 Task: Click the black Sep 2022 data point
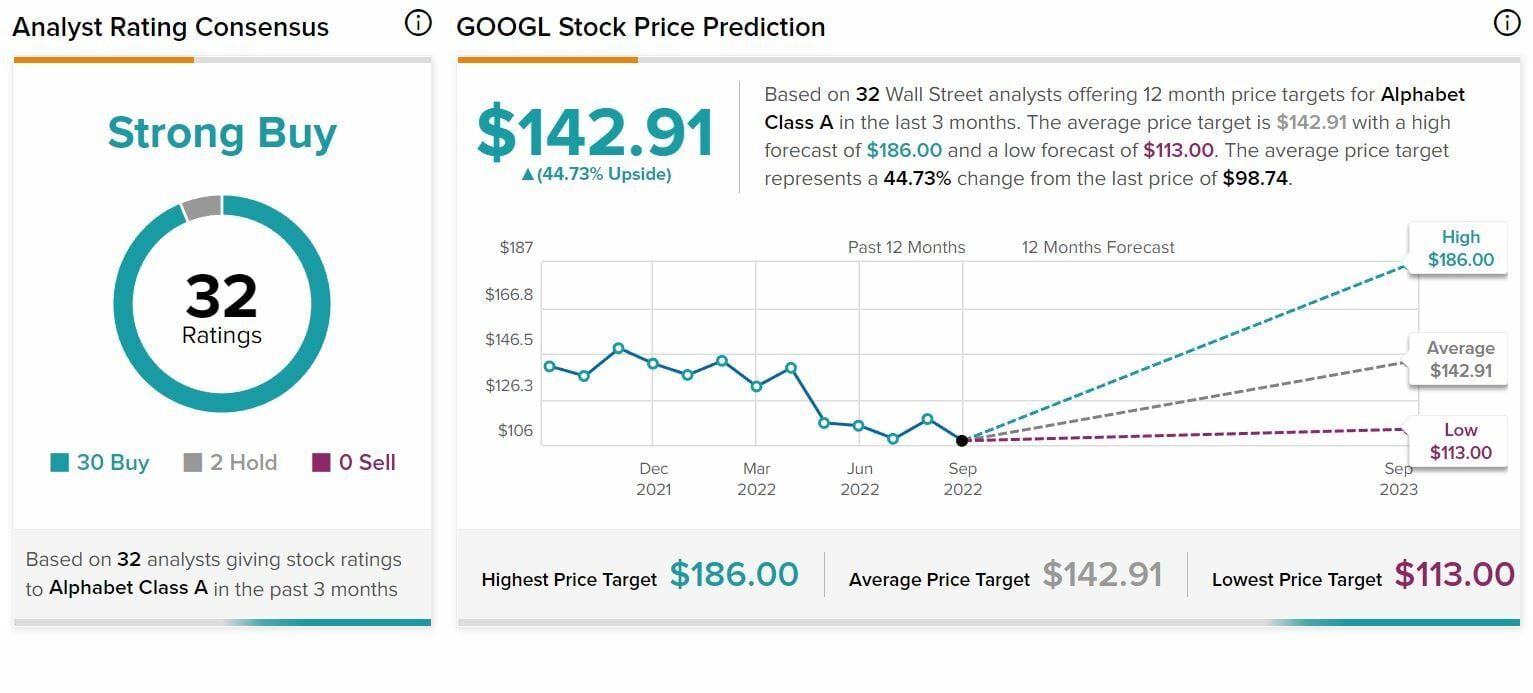coord(962,440)
